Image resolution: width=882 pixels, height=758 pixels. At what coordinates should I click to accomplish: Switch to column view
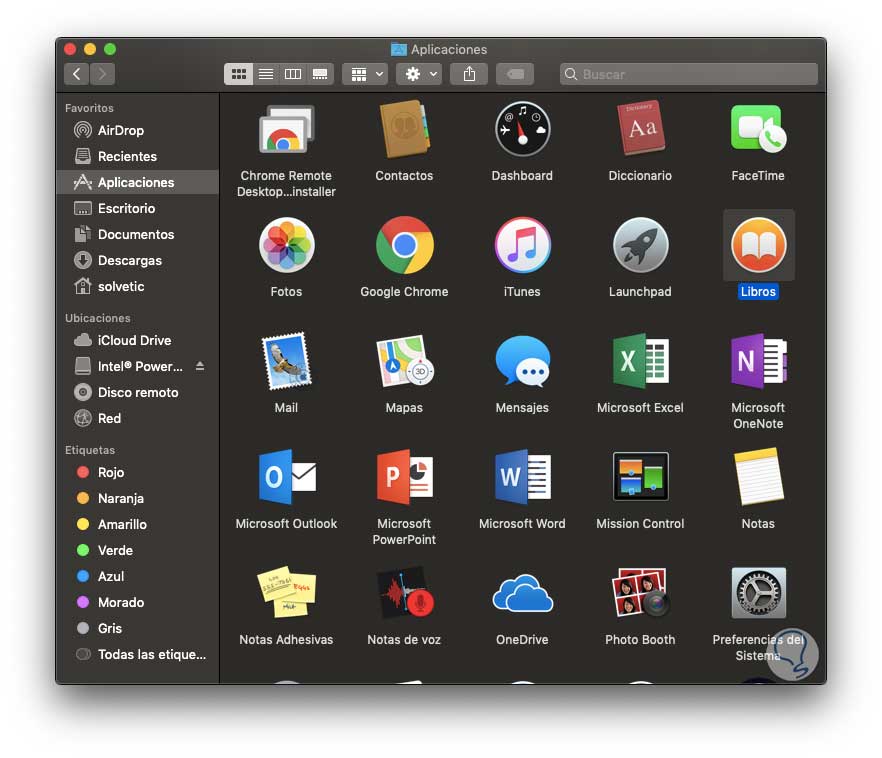click(292, 74)
